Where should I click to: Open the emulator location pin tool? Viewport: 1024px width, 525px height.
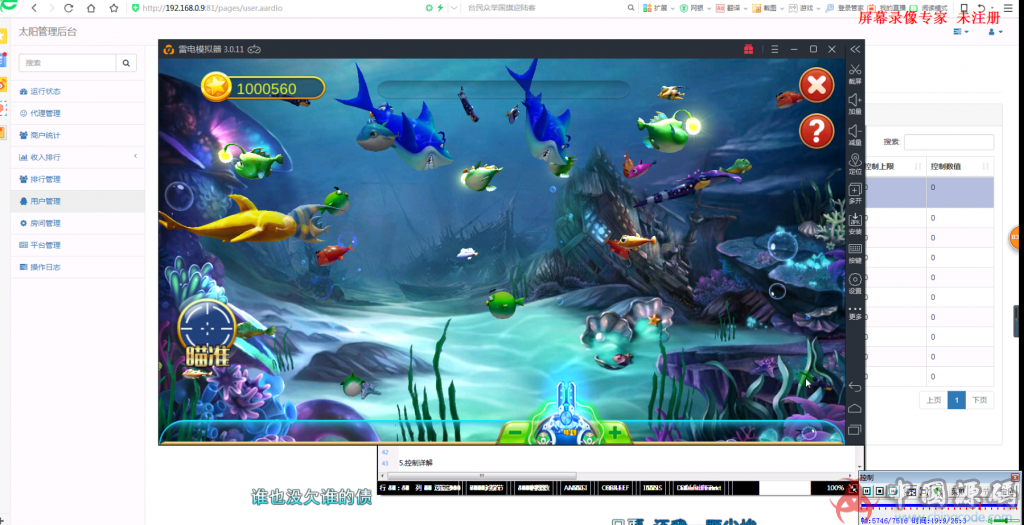(855, 160)
